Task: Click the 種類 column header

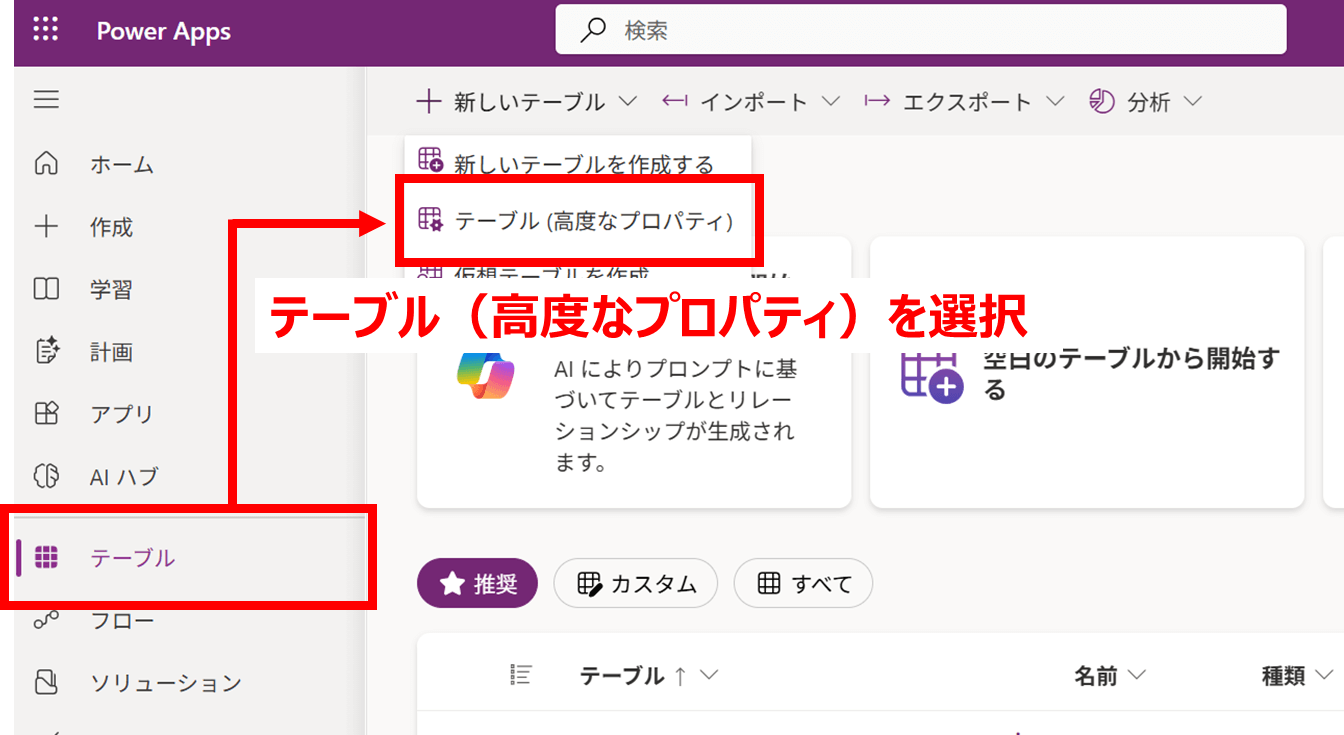Action: pos(1284,676)
